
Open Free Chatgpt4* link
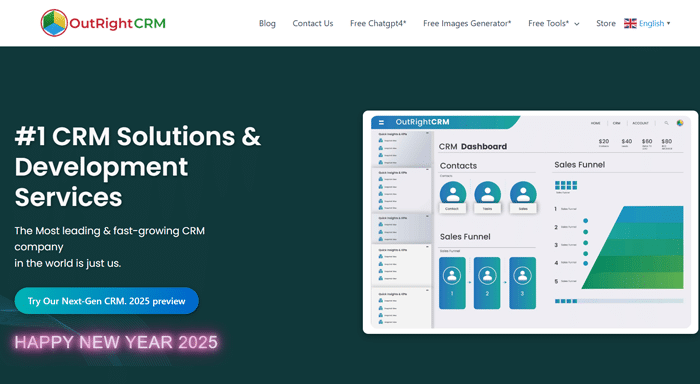click(378, 23)
